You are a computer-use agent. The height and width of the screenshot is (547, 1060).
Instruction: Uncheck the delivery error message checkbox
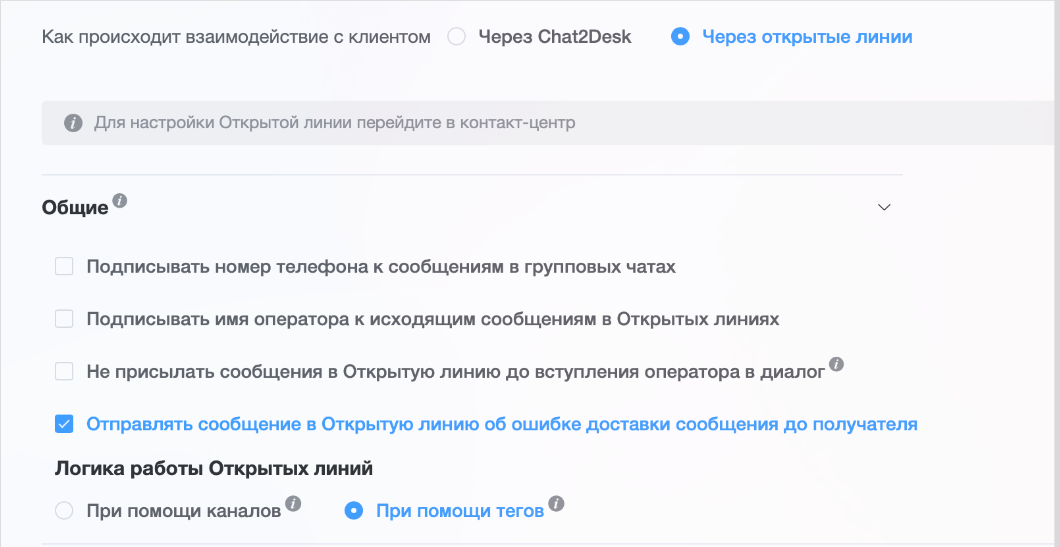tap(64, 424)
